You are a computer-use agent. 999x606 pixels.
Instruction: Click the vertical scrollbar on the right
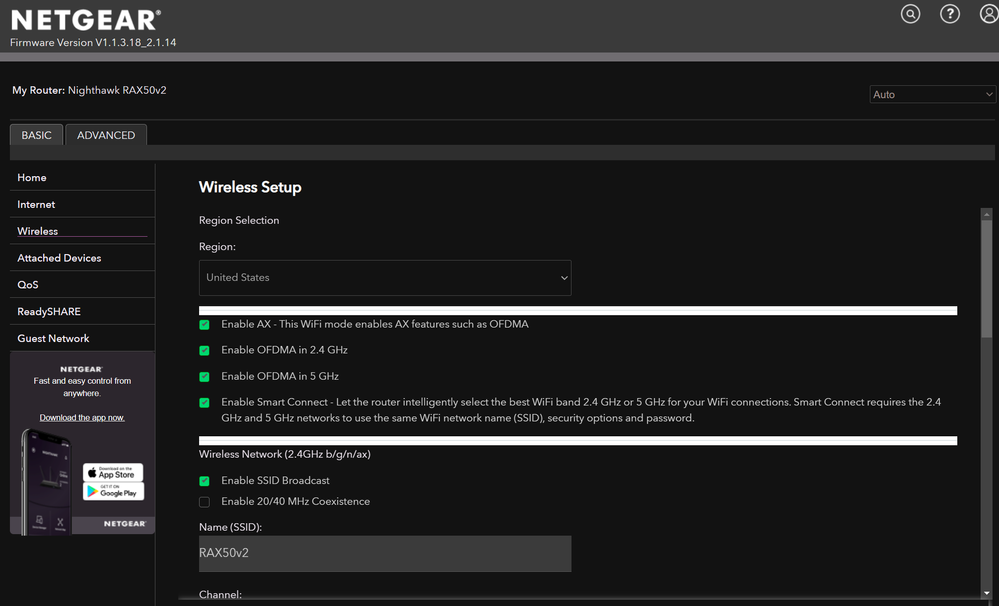(987, 400)
